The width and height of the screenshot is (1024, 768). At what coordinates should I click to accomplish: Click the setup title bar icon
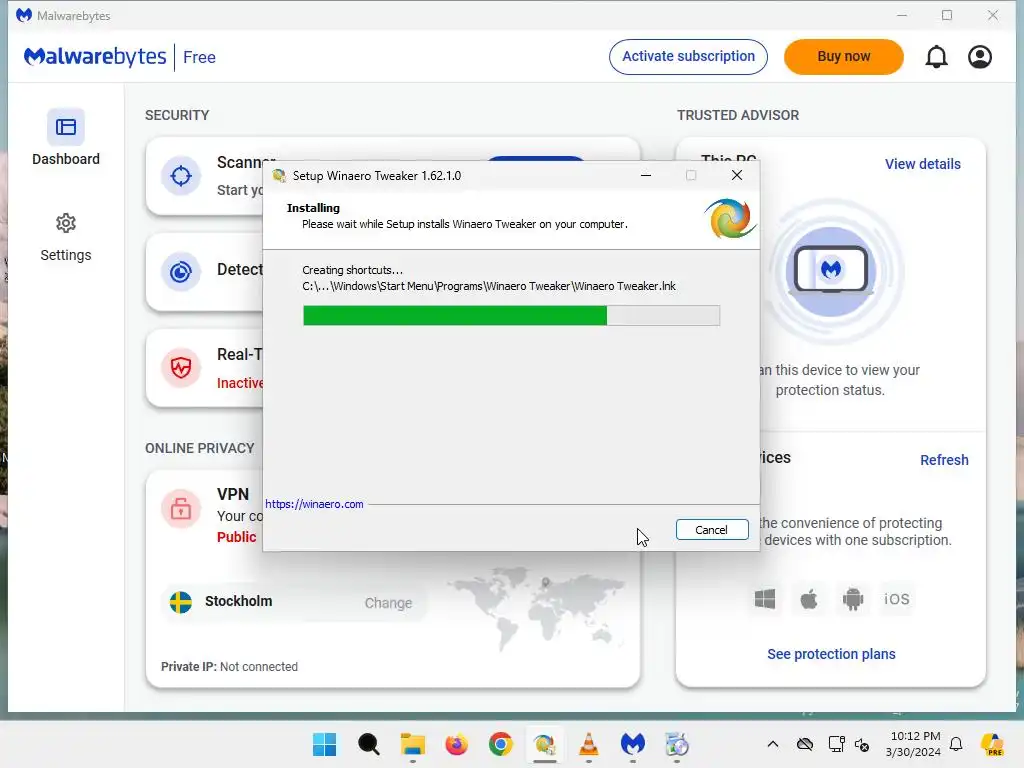click(280, 176)
